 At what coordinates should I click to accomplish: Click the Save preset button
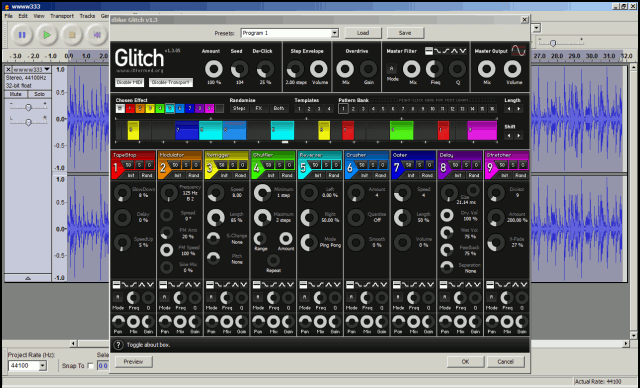(x=405, y=33)
